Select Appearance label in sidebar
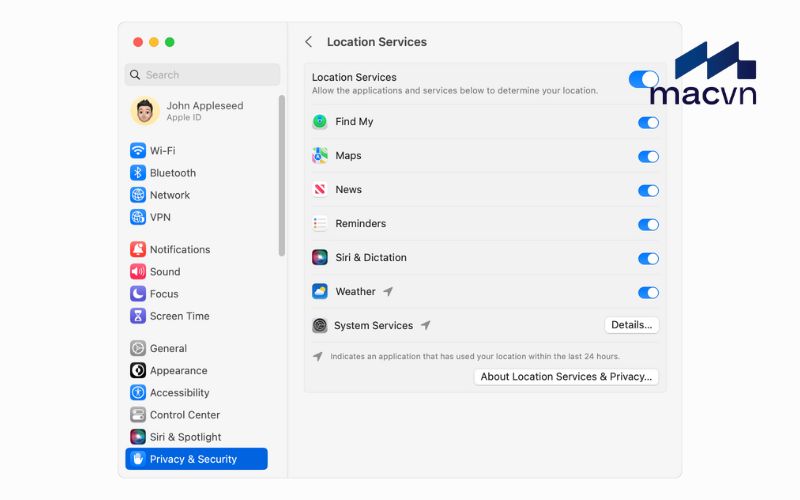 tap(179, 370)
